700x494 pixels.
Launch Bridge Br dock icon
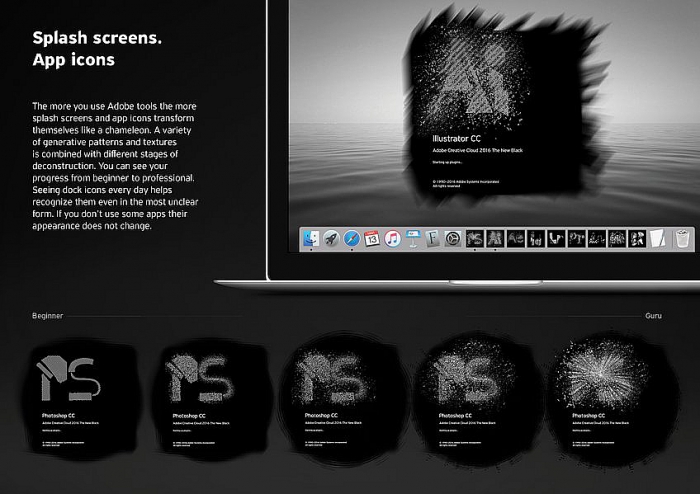637,239
